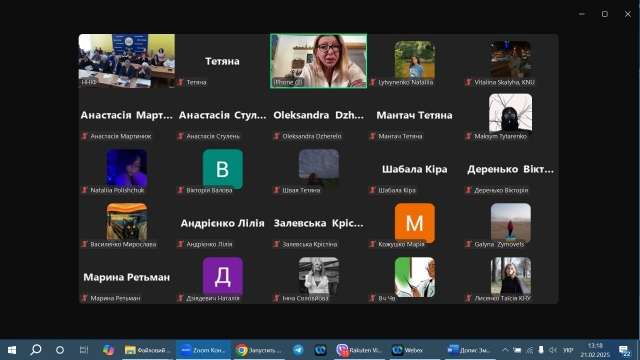
Task: Click the Windows Start button
Action: (x=12, y=350)
